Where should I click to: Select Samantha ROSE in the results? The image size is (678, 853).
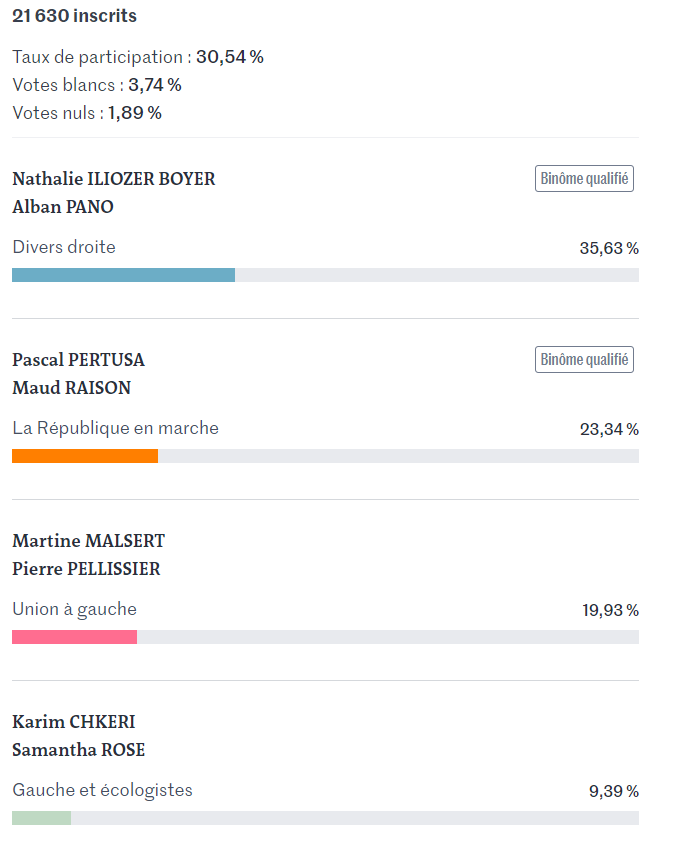coord(78,750)
